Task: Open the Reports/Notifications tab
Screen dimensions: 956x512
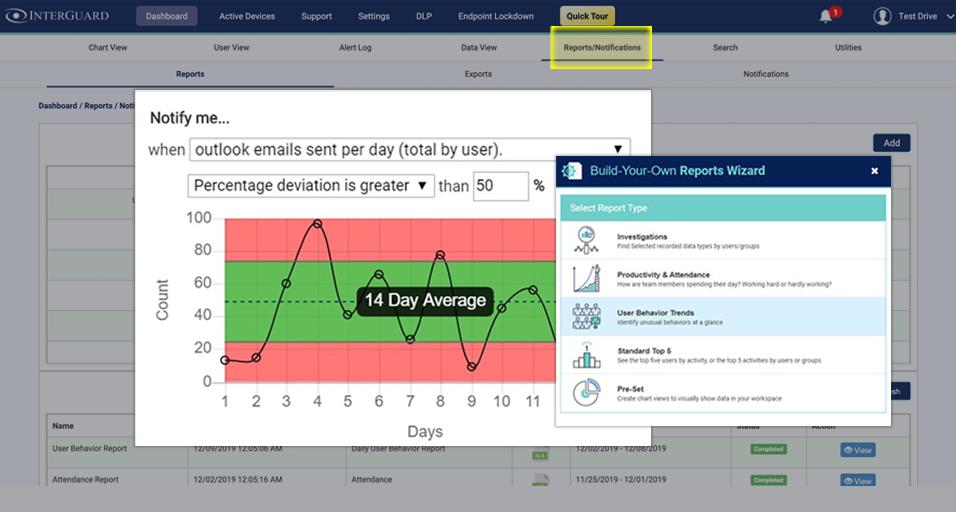Action: (x=602, y=47)
